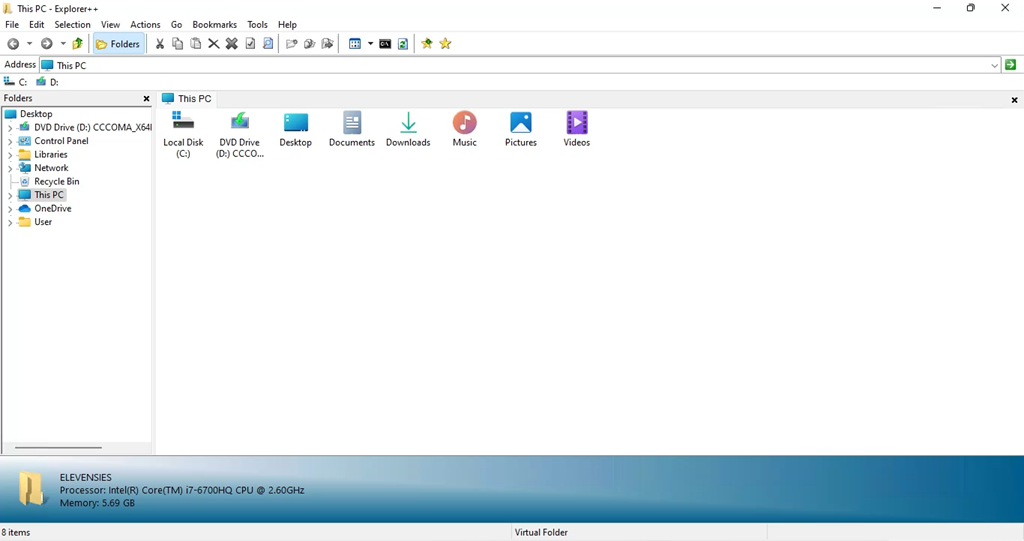
Task: Select the Music folder icon
Action: click(464, 129)
